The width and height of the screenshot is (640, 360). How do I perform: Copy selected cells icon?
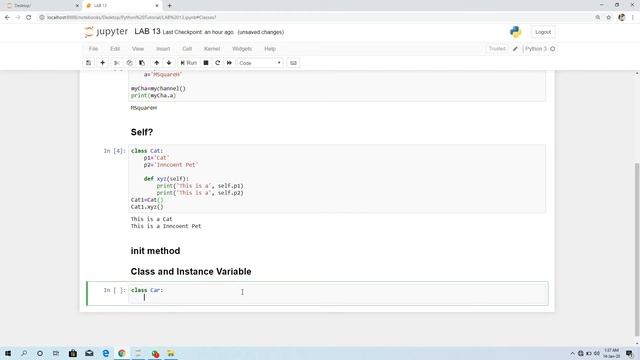(x=129, y=63)
